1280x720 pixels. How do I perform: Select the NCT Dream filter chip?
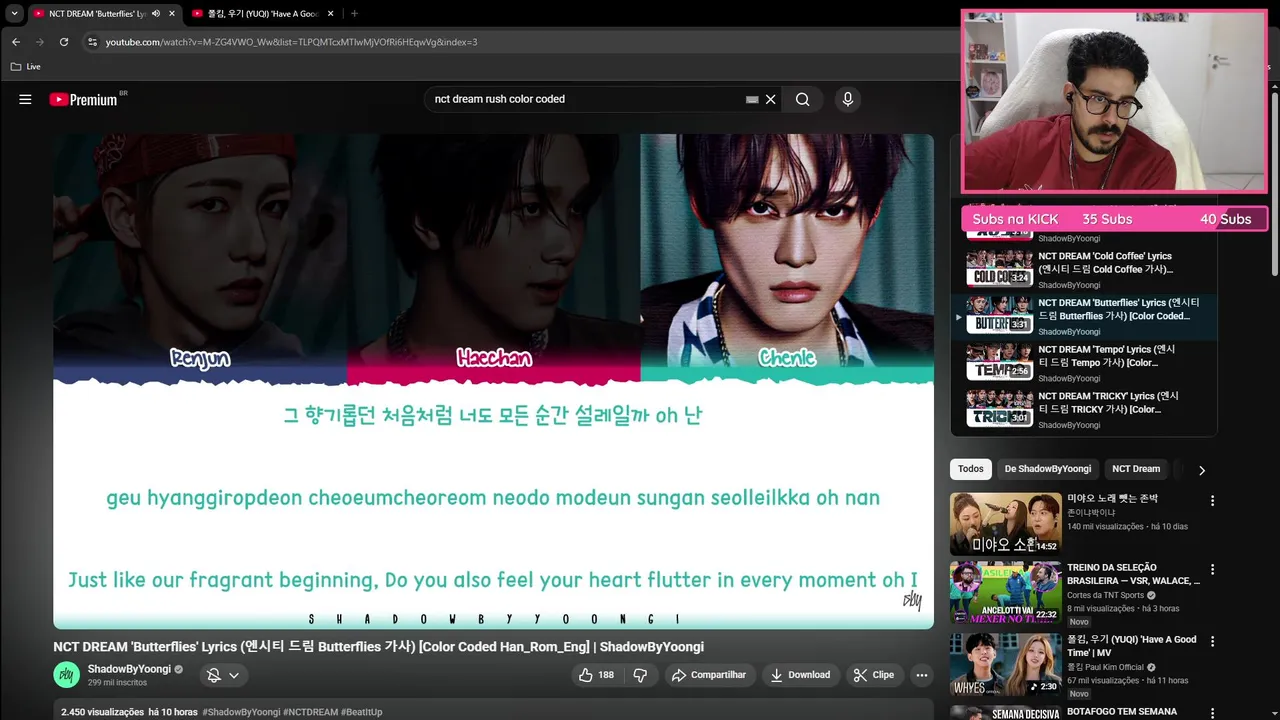click(x=1136, y=469)
